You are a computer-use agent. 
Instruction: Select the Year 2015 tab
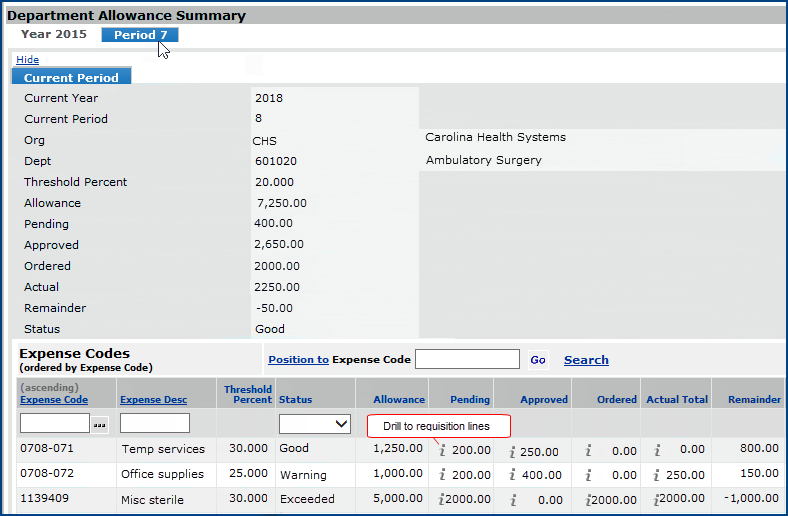[x=54, y=35]
